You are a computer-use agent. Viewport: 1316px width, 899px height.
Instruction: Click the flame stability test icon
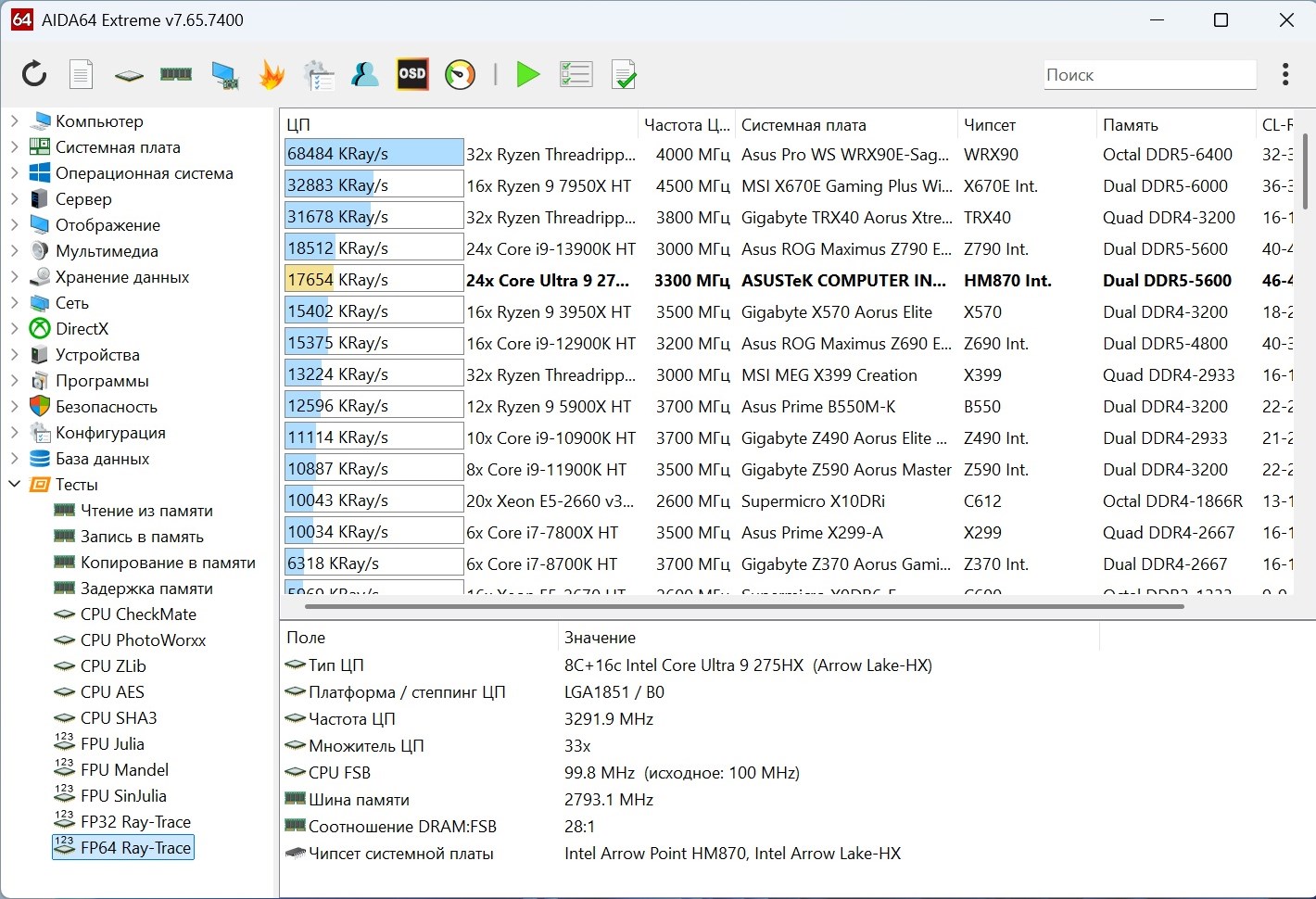pyautogui.click(x=271, y=74)
